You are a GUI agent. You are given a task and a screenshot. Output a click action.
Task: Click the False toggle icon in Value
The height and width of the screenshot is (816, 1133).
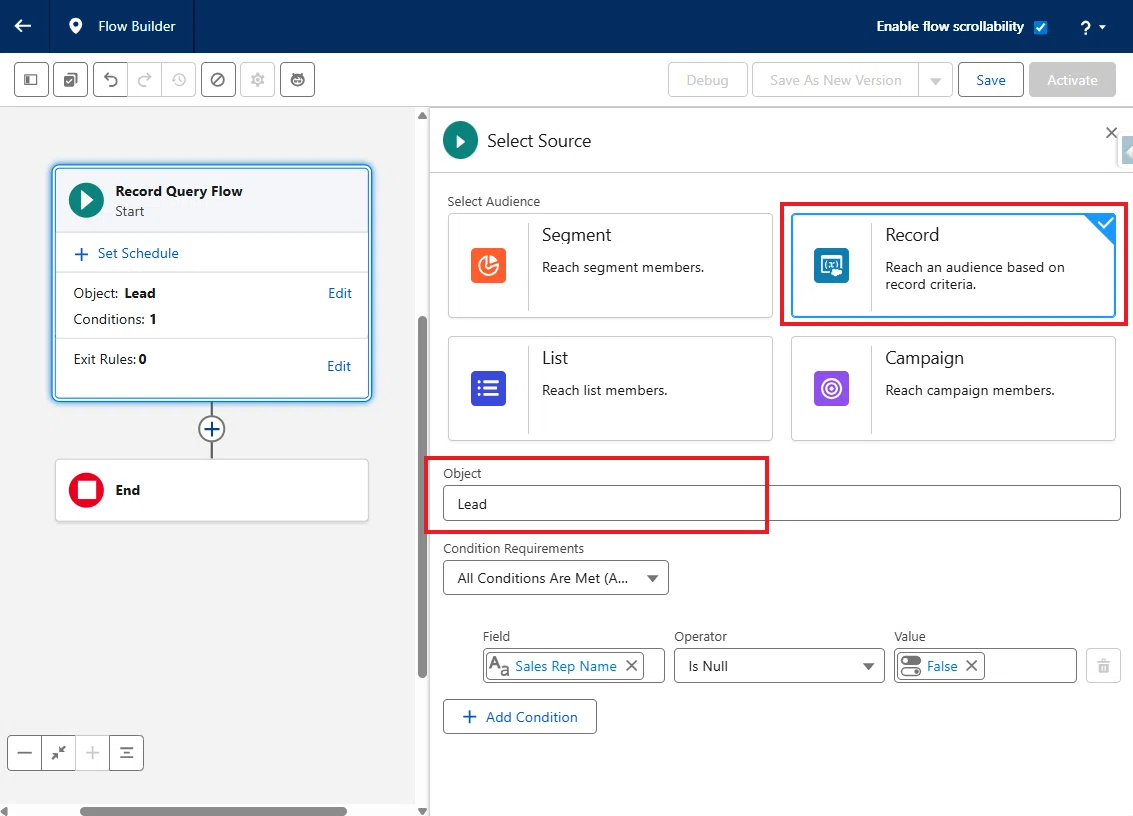click(910, 666)
